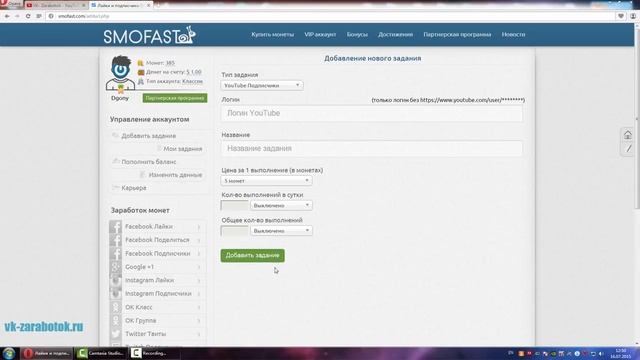Click the Название задания input field

point(371,149)
